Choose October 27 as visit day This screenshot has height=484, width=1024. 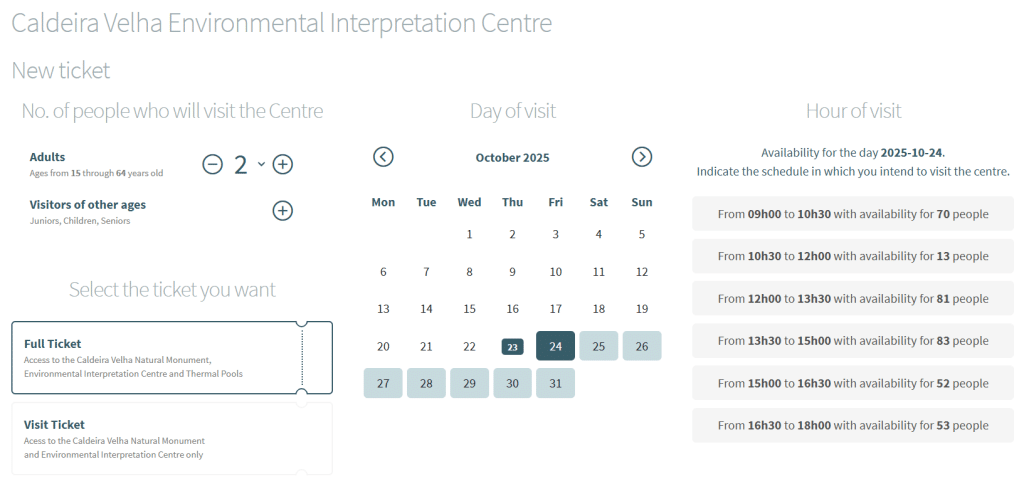[x=383, y=383]
